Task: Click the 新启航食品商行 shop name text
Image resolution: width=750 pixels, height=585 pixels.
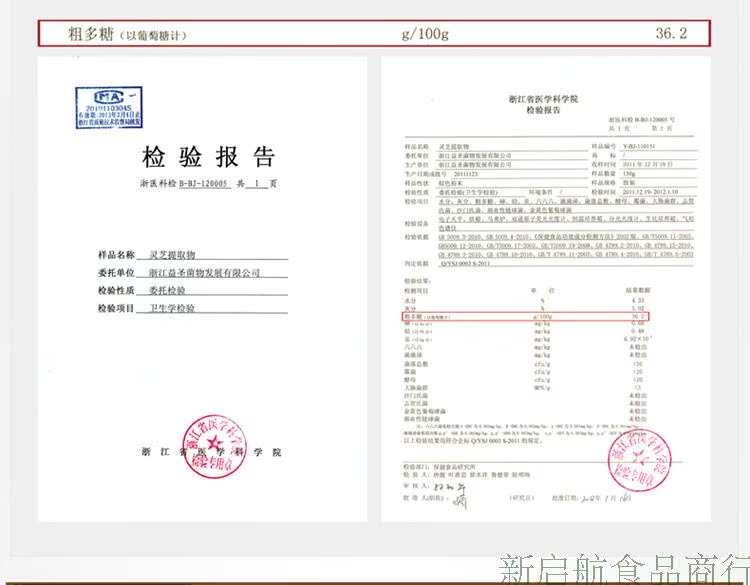Action: click(x=624, y=569)
